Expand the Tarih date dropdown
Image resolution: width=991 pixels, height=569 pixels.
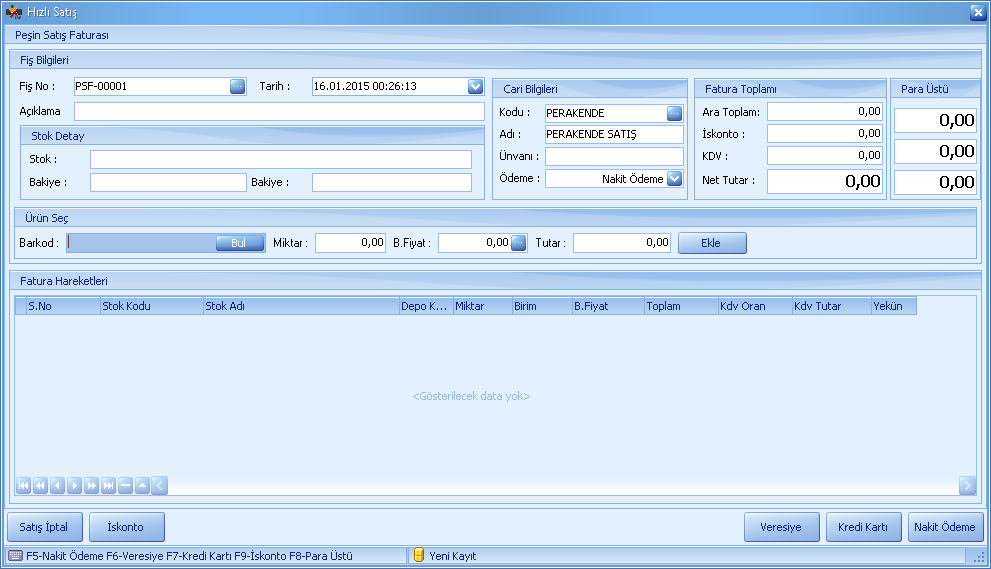point(475,86)
